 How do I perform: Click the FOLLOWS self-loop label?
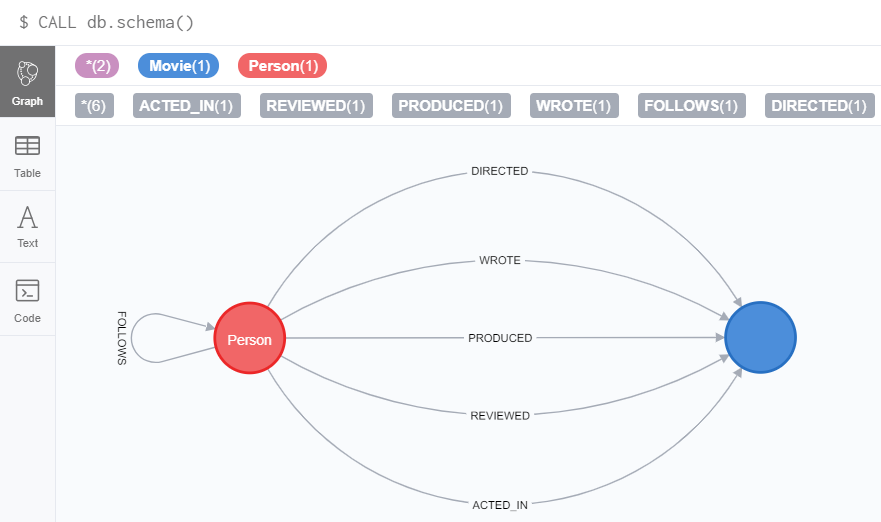[x=121, y=338]
